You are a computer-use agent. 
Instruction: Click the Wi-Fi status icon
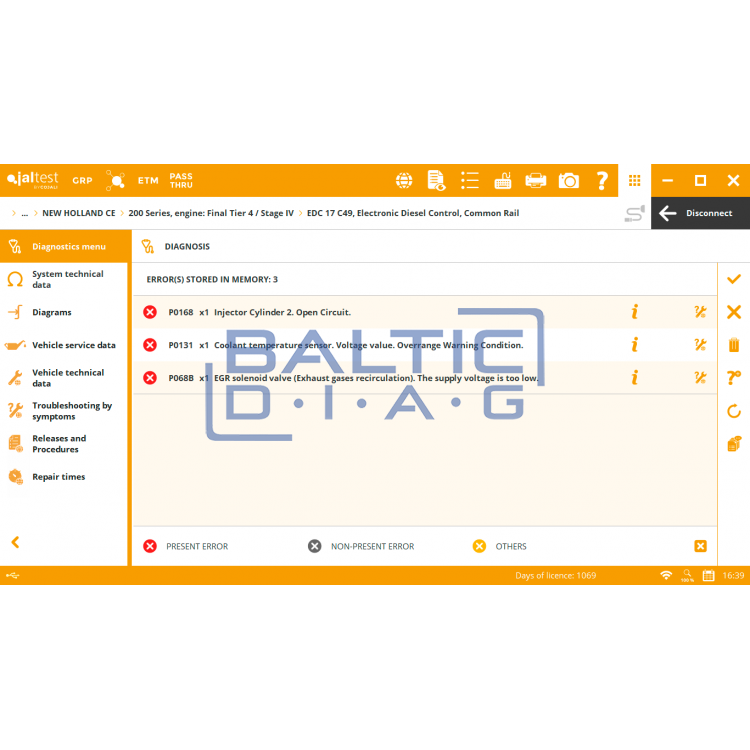pos(666,575)
